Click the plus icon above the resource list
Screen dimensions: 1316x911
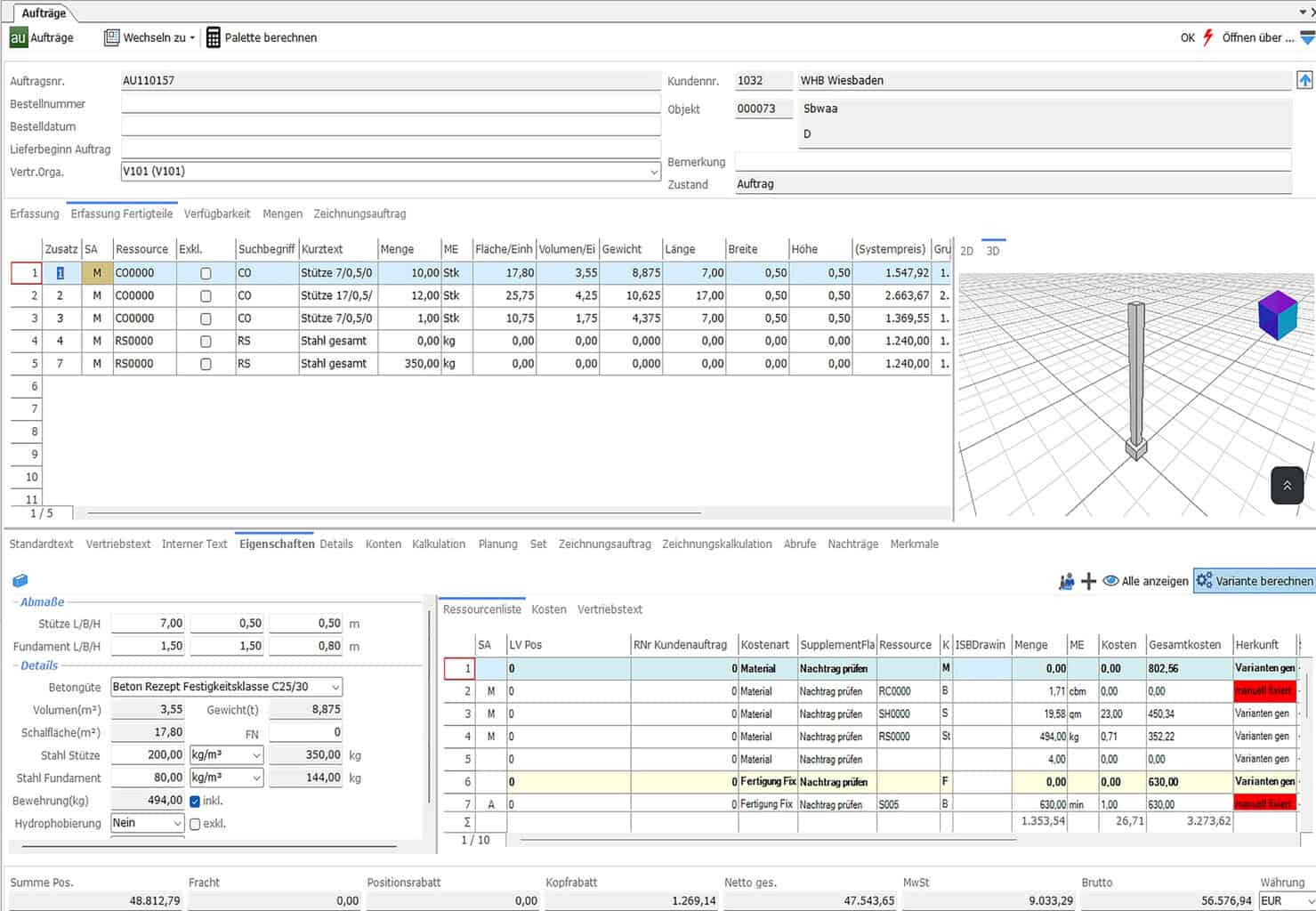(1088, 581)
